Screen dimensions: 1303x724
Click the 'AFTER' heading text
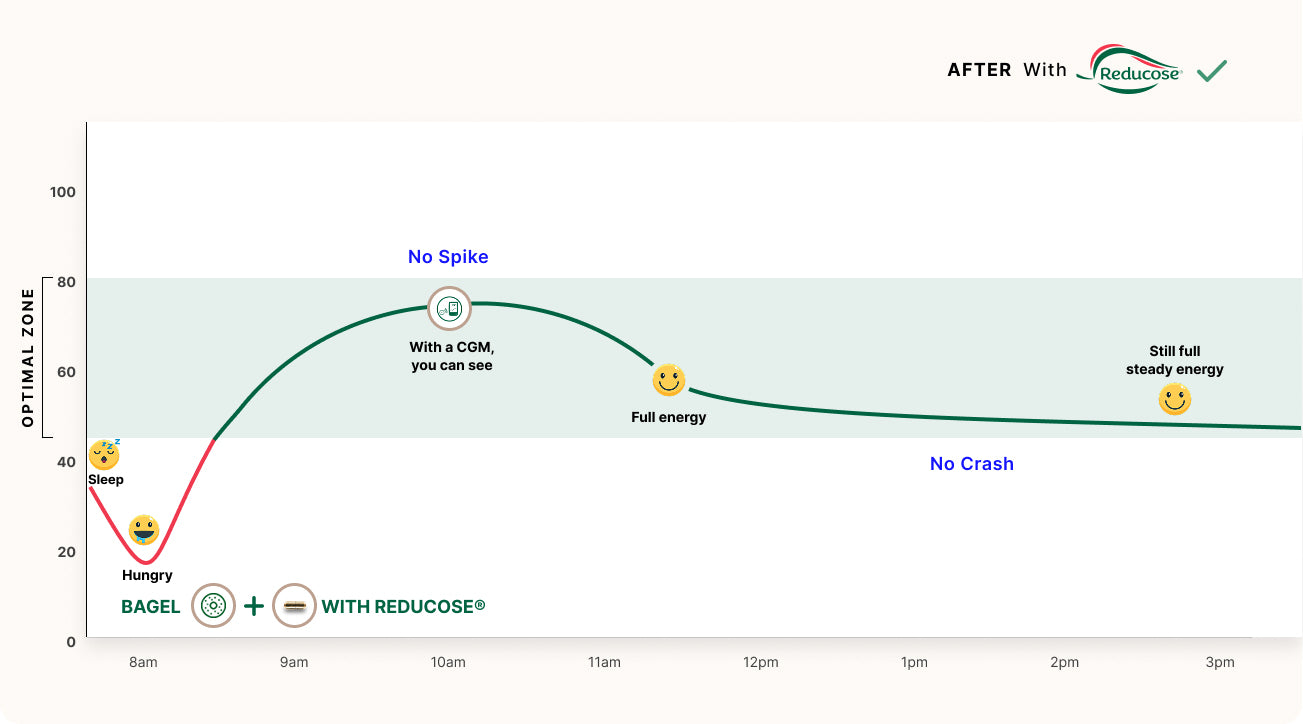tap(980, 70)
